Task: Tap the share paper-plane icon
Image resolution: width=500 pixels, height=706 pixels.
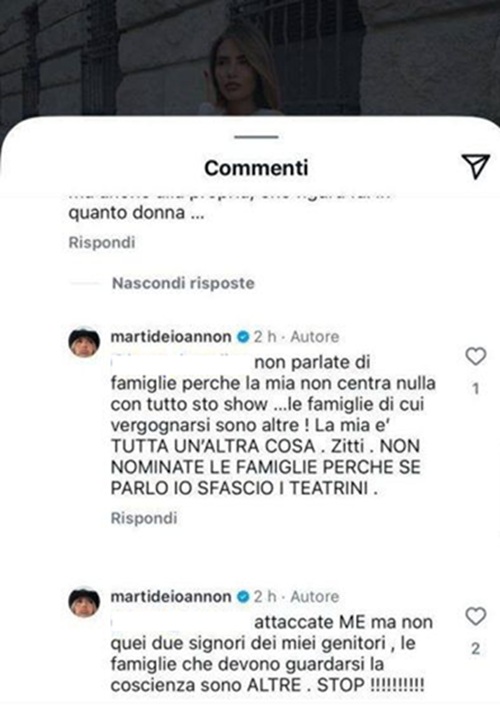Action: pyautogui.click(x=475, y=166)
